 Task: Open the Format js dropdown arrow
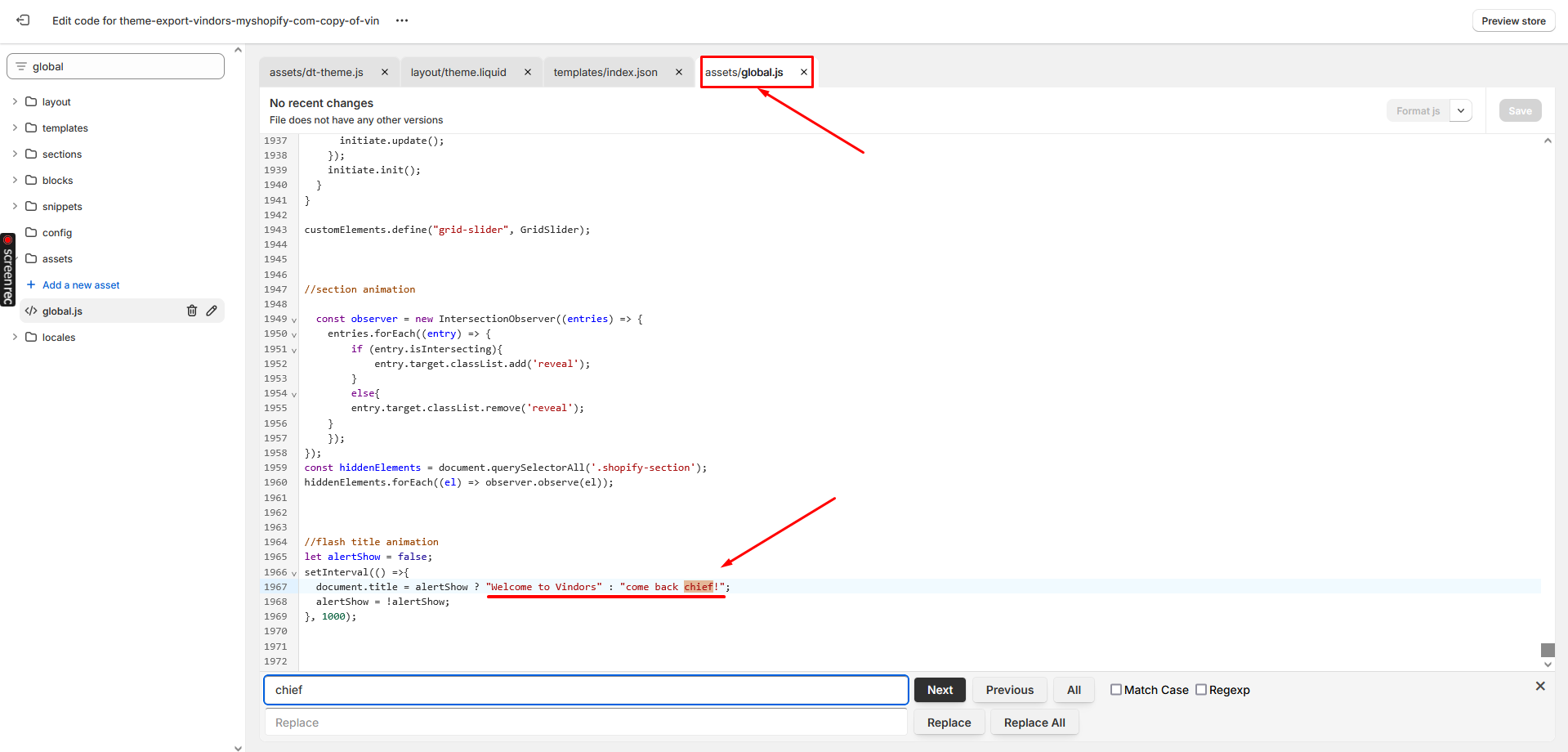pos(1461,110)
